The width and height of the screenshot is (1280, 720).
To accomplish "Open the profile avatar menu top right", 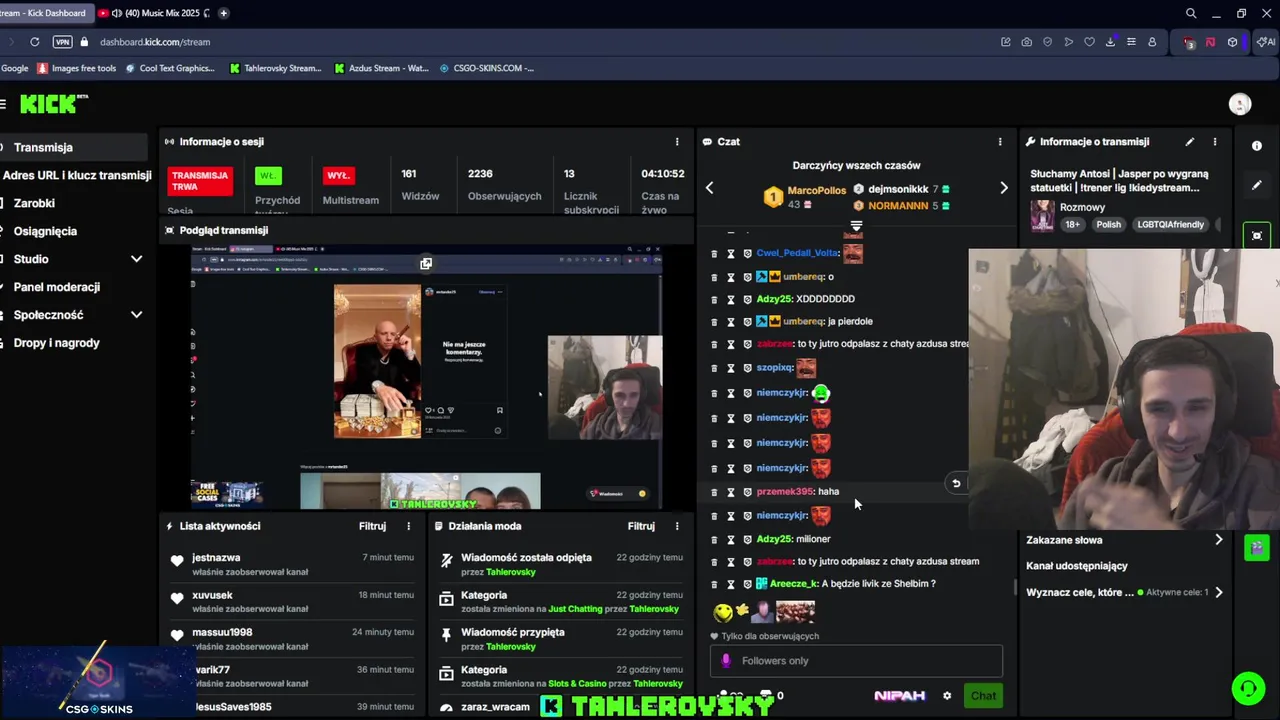I will click(x=1240, y=104).
